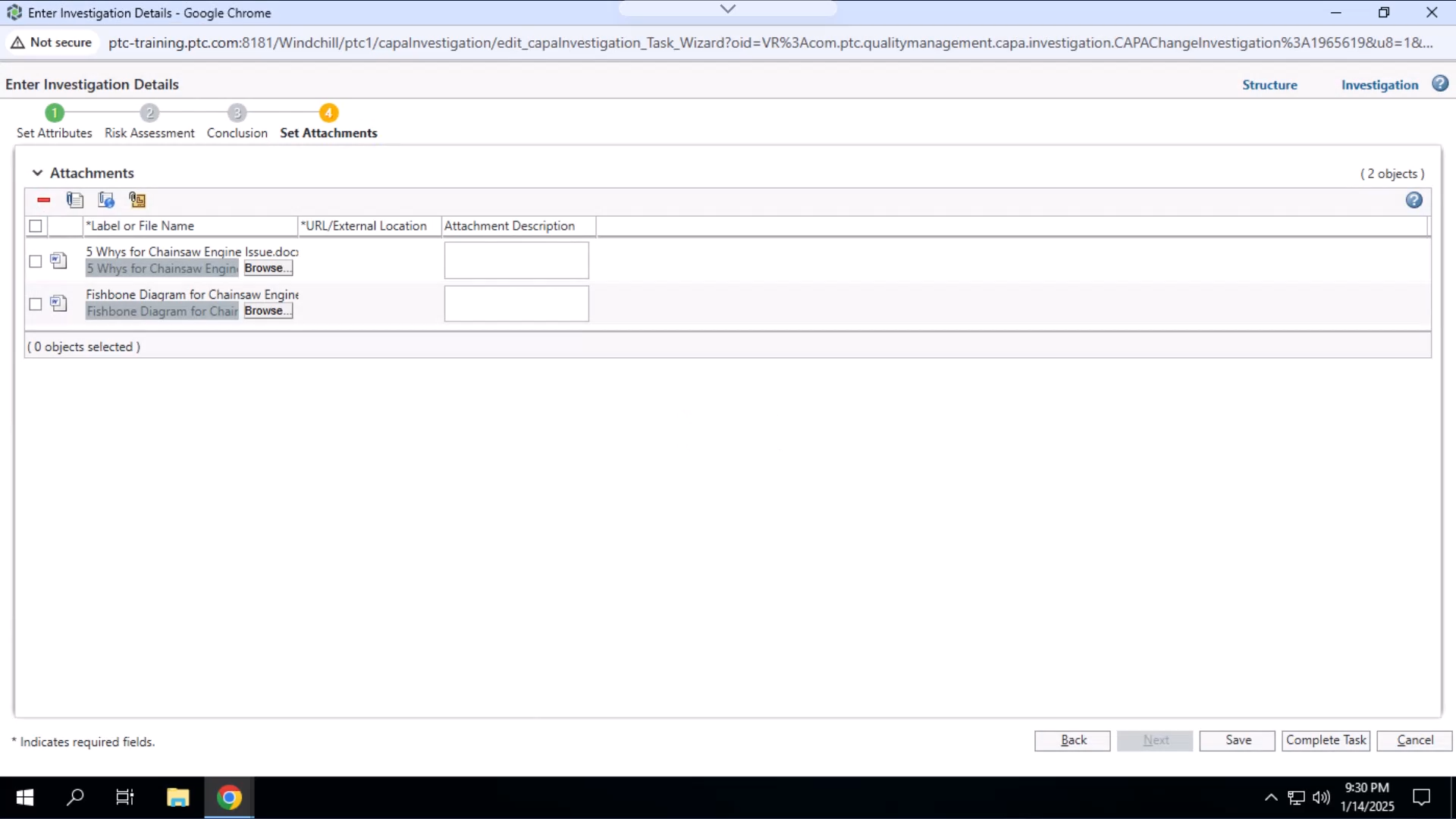Click the Fishbone Diagram document icon

[58, 303]
